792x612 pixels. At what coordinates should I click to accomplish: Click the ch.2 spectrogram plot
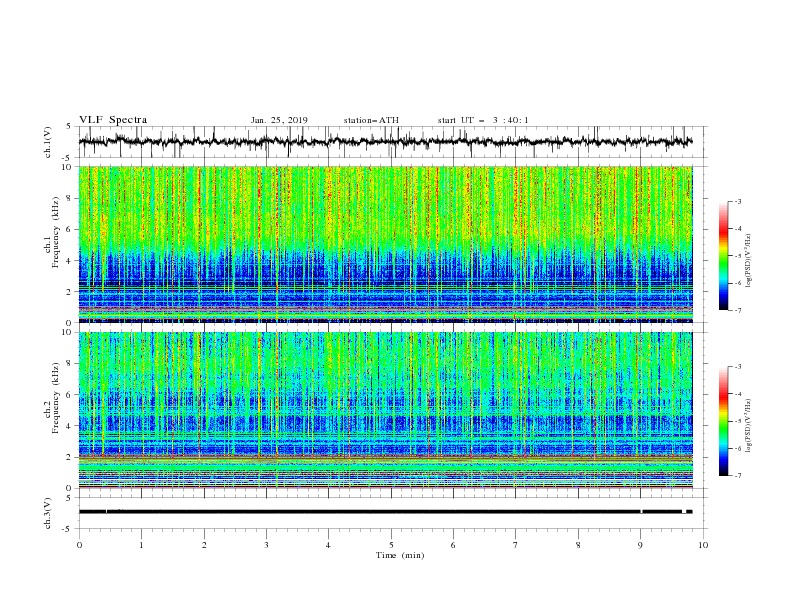386,410
